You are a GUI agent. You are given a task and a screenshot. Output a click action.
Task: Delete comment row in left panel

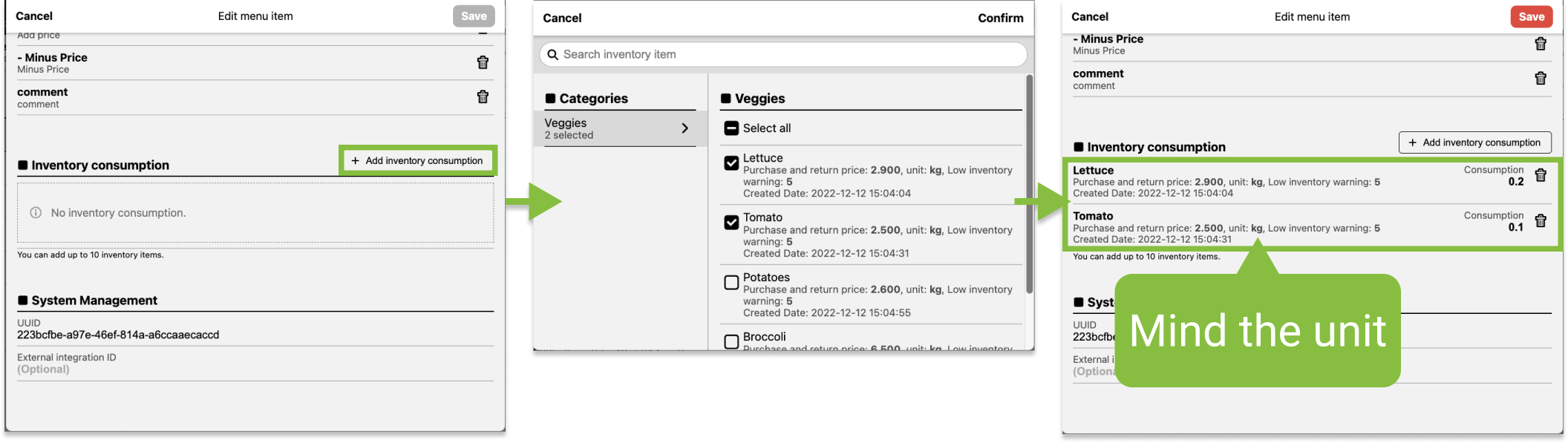(x=483, y=97)
